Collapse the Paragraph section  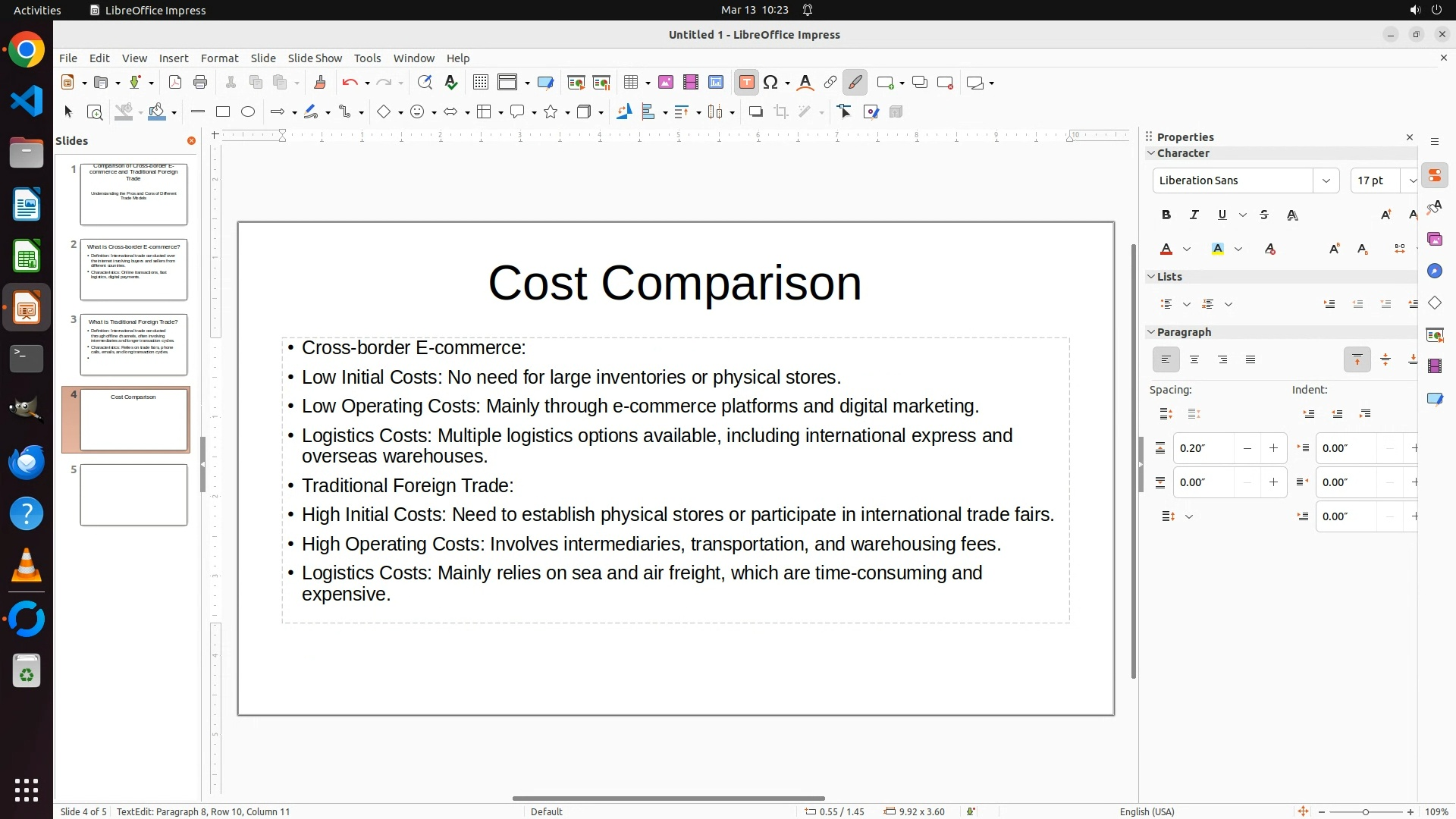click(x=1151, y=332)
